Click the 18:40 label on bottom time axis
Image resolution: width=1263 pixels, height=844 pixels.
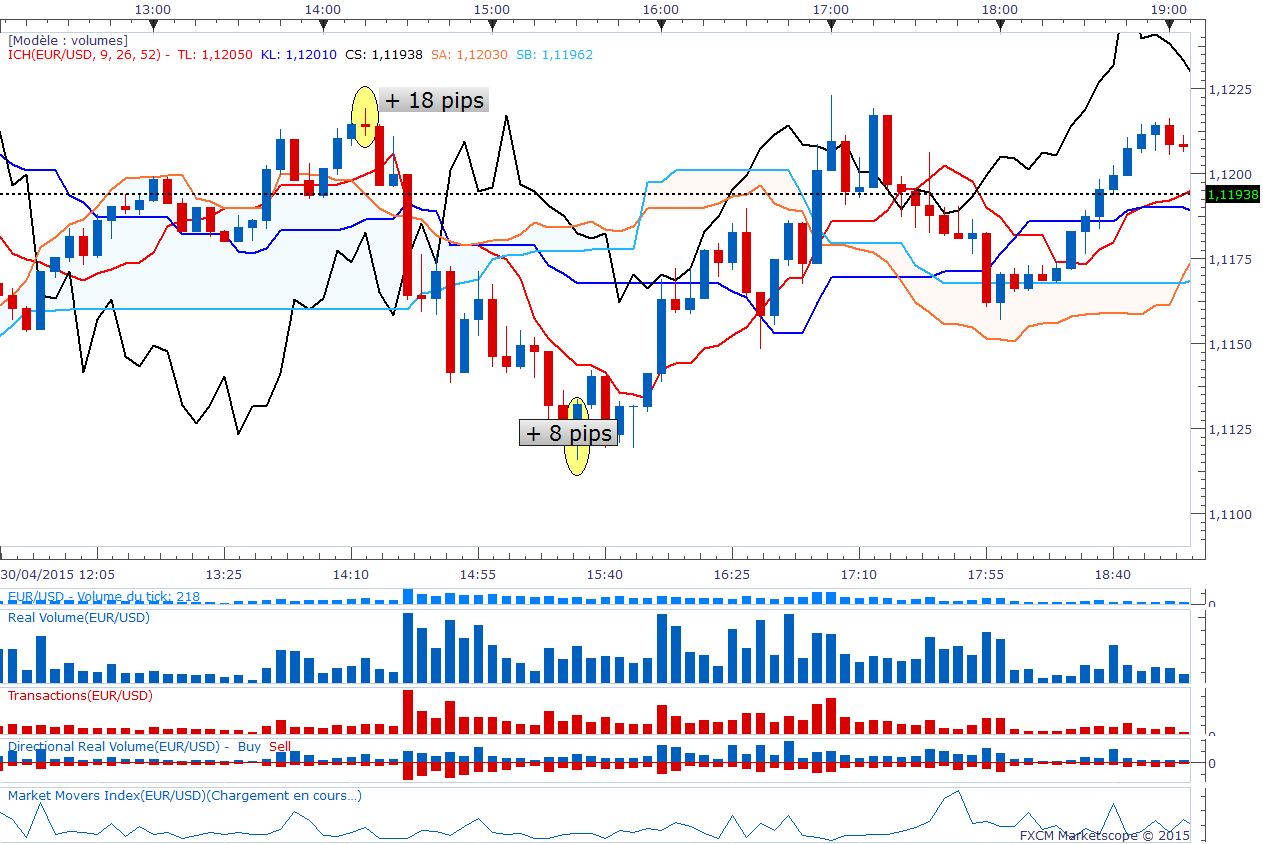coord(1113,575)
